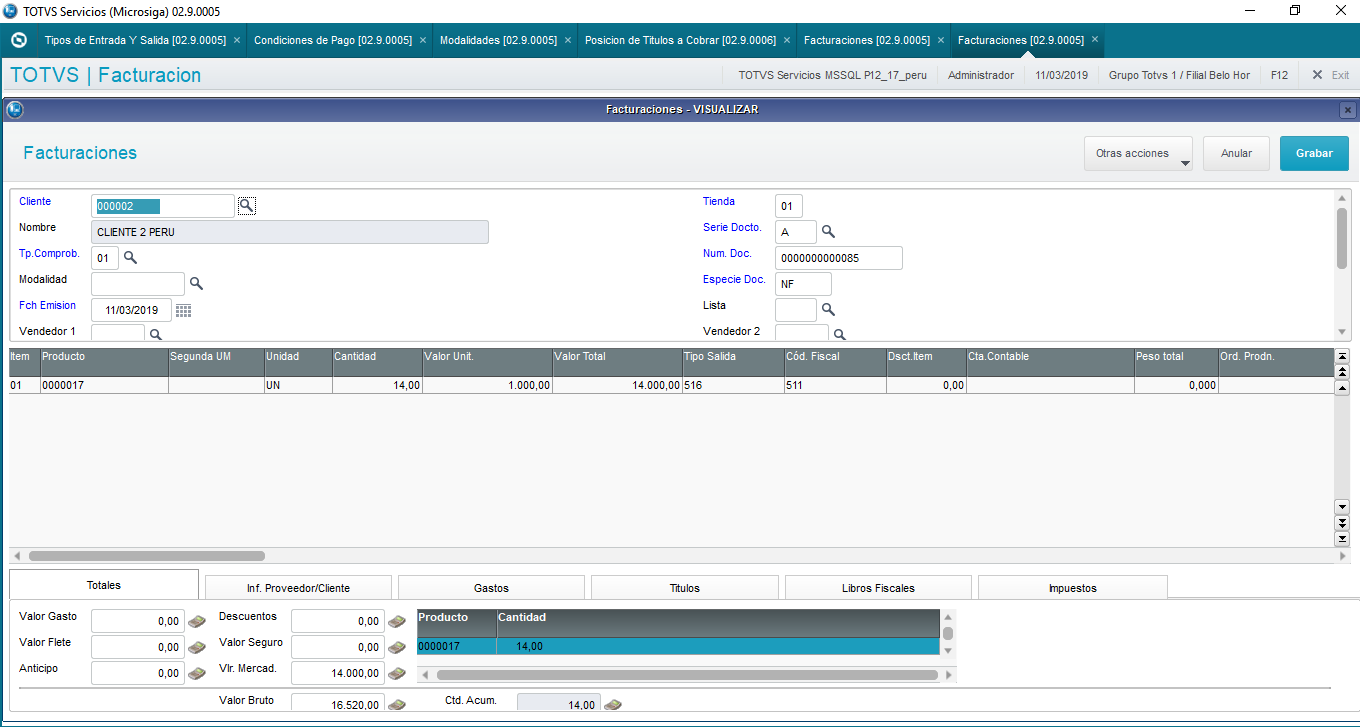Close the Condiciones de Pago tab
Viewport: 1360px width, 727px height.
pos(422,40)
